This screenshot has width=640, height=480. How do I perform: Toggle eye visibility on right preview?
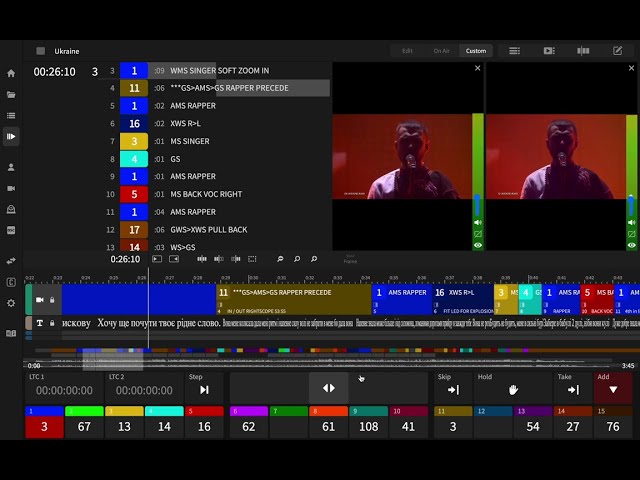coord(631,245)
